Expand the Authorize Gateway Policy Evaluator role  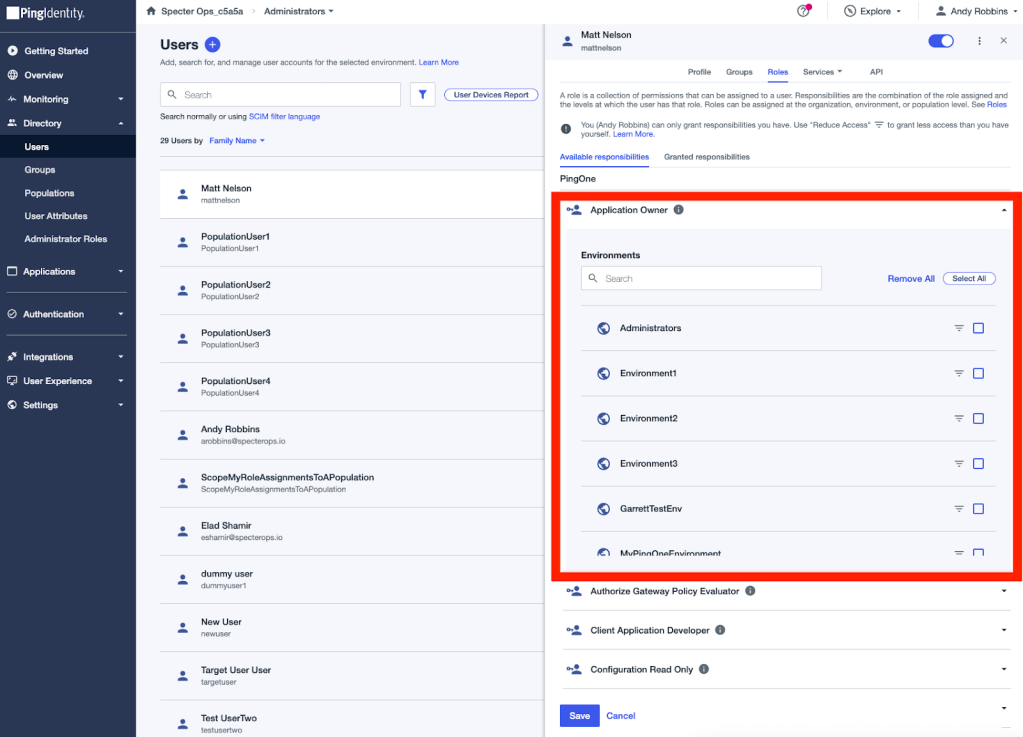1003,591
